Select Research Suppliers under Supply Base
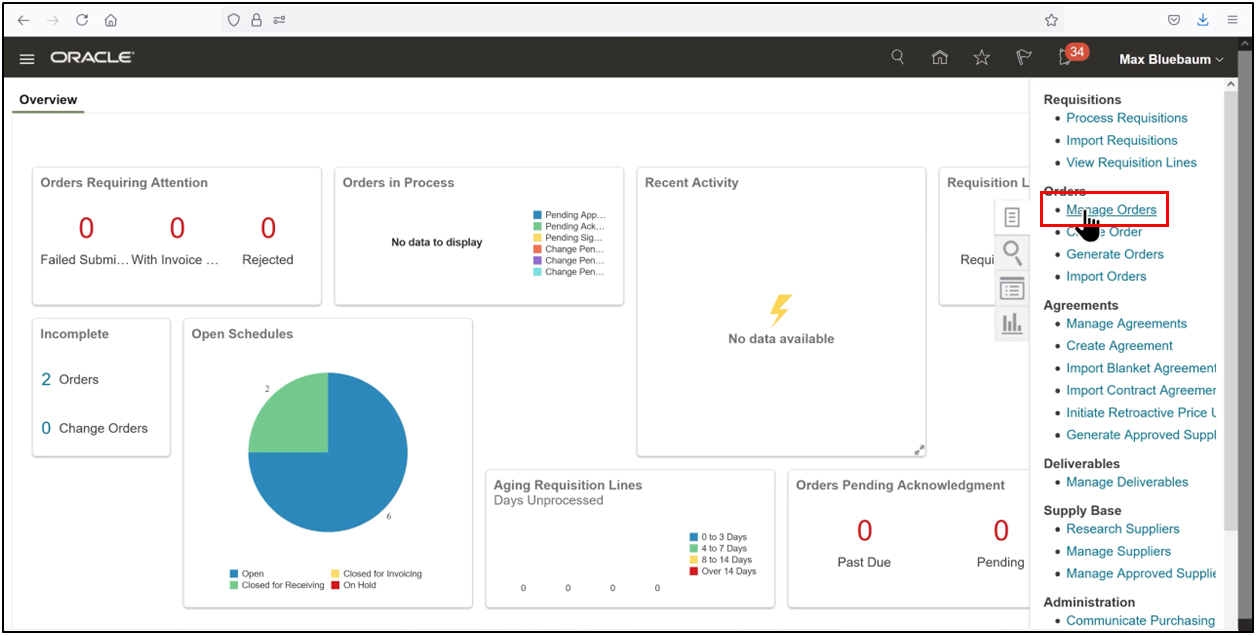 (1122, 528)
